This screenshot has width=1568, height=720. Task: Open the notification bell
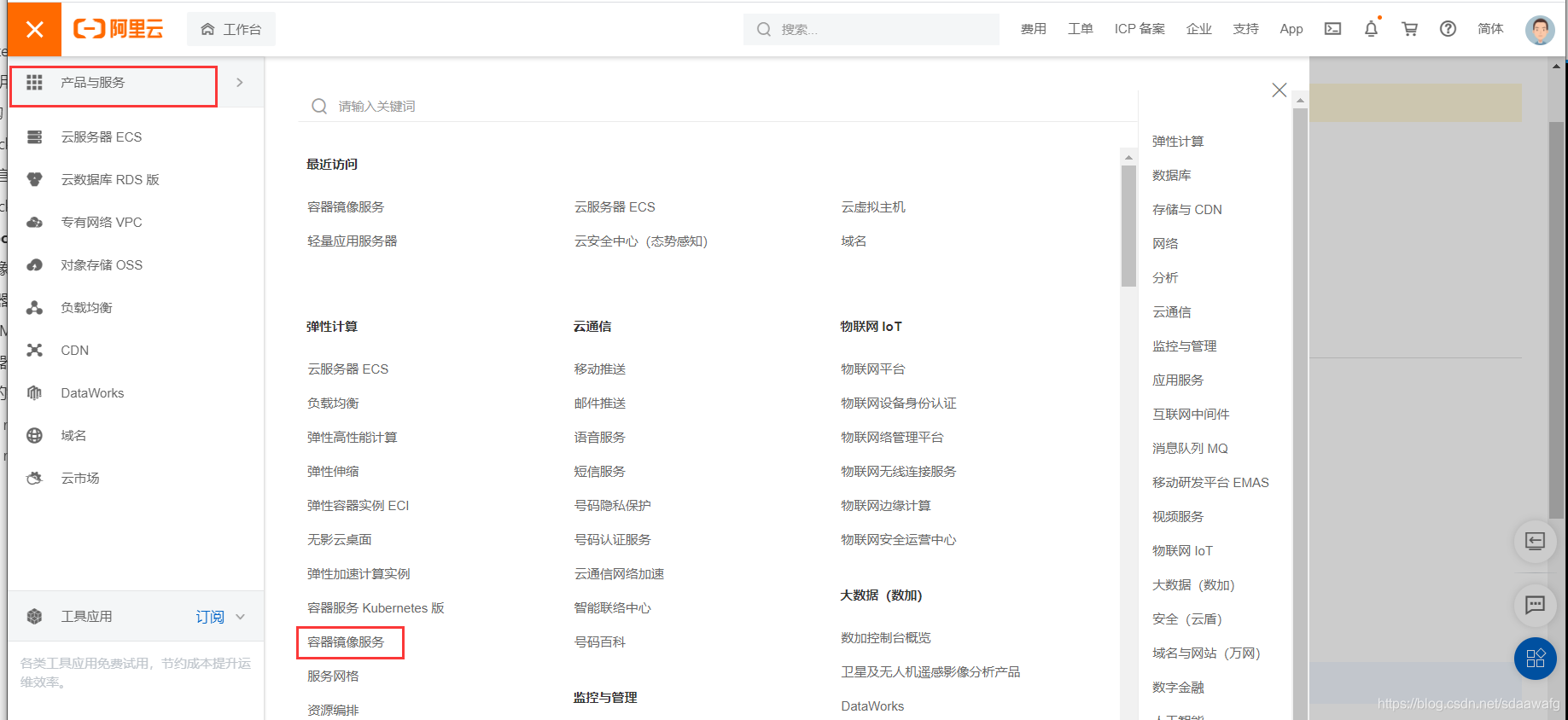coord(1371,29)
